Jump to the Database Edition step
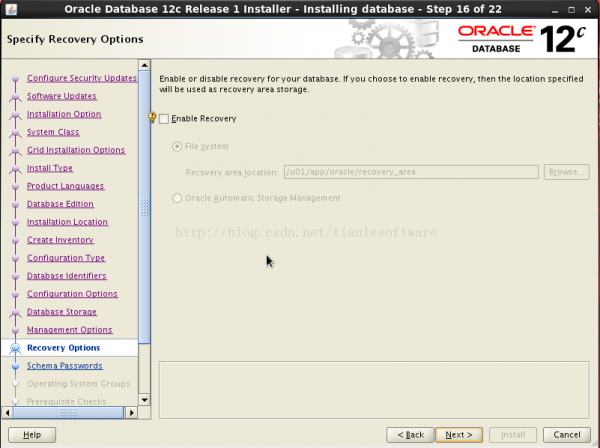The height and width of the screenshot is (448, 600). pyautogui.click(x=60, y=204)
